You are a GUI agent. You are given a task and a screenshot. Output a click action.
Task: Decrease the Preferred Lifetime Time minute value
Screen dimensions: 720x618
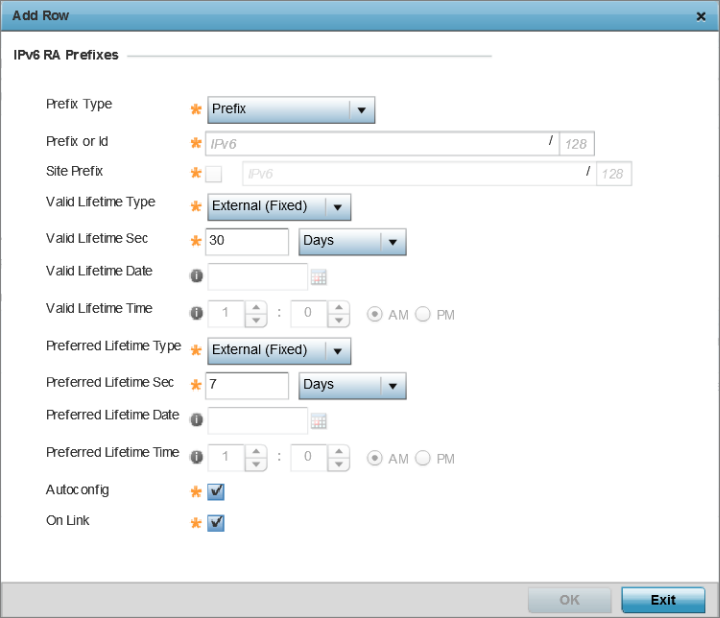pos(341,465)
